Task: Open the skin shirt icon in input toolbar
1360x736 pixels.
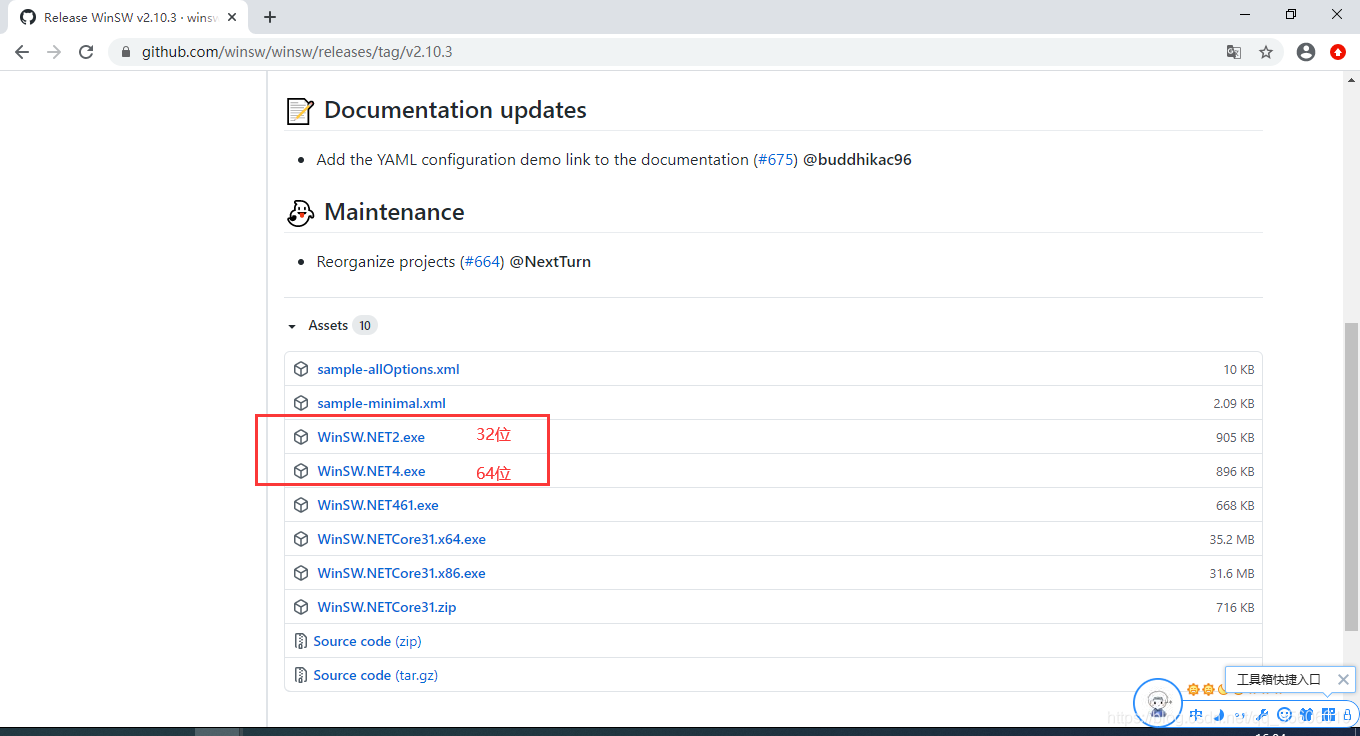Action: [x=1306, y=714]
